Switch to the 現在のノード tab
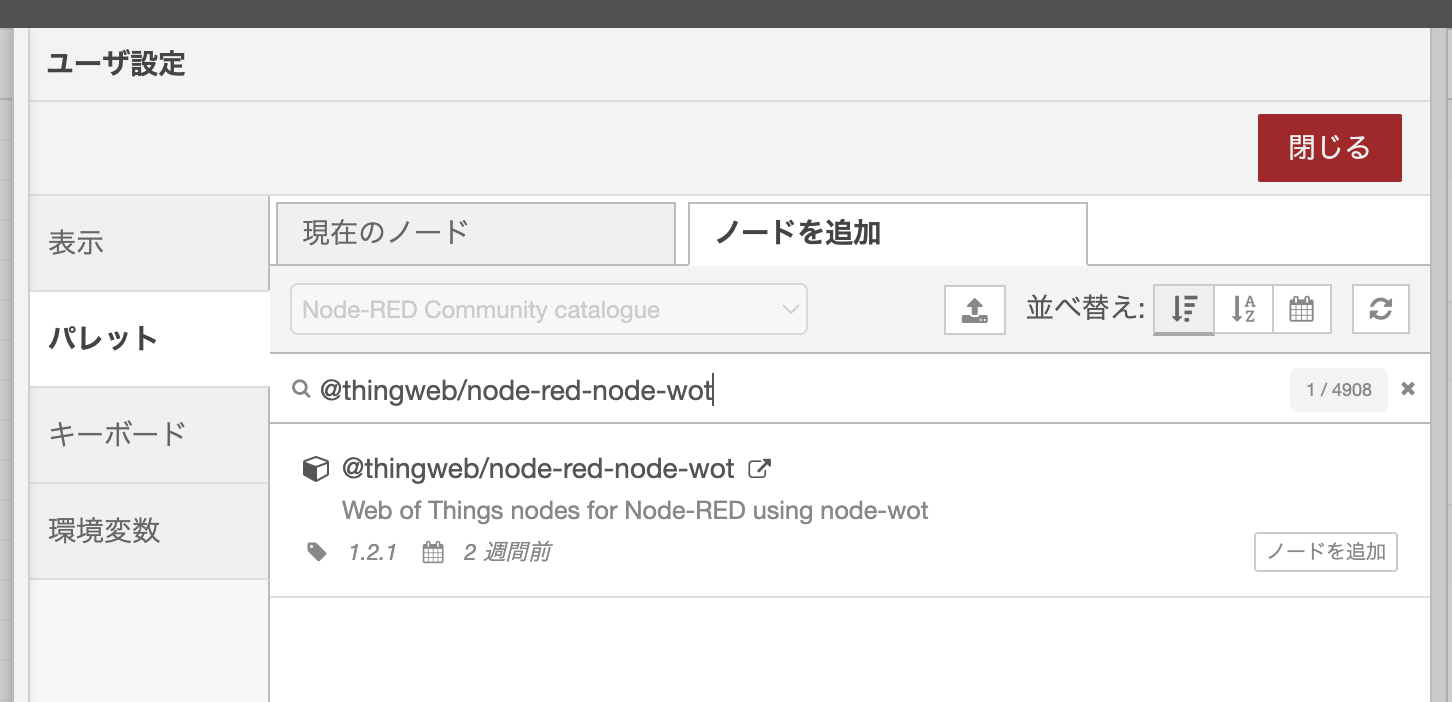Image resolution: width=1452 pixels, height=702 pixels. point(476,233)
